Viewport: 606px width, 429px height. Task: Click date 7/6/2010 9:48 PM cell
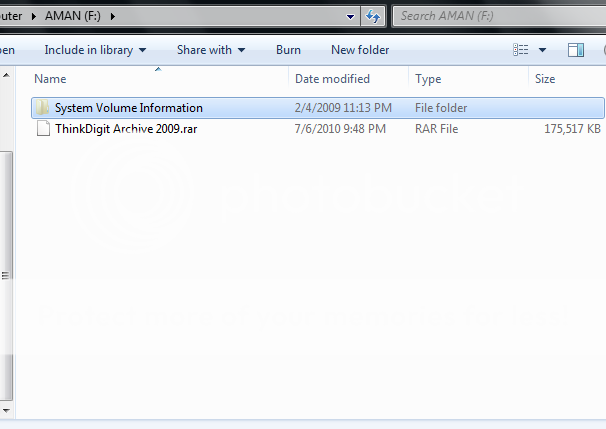(x=340, y=129)
